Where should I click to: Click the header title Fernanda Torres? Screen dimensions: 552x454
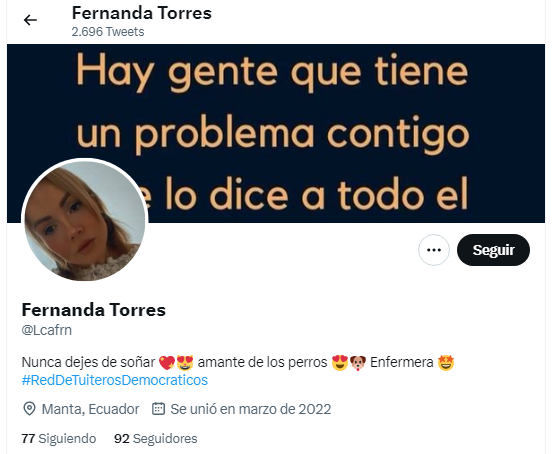142,13
